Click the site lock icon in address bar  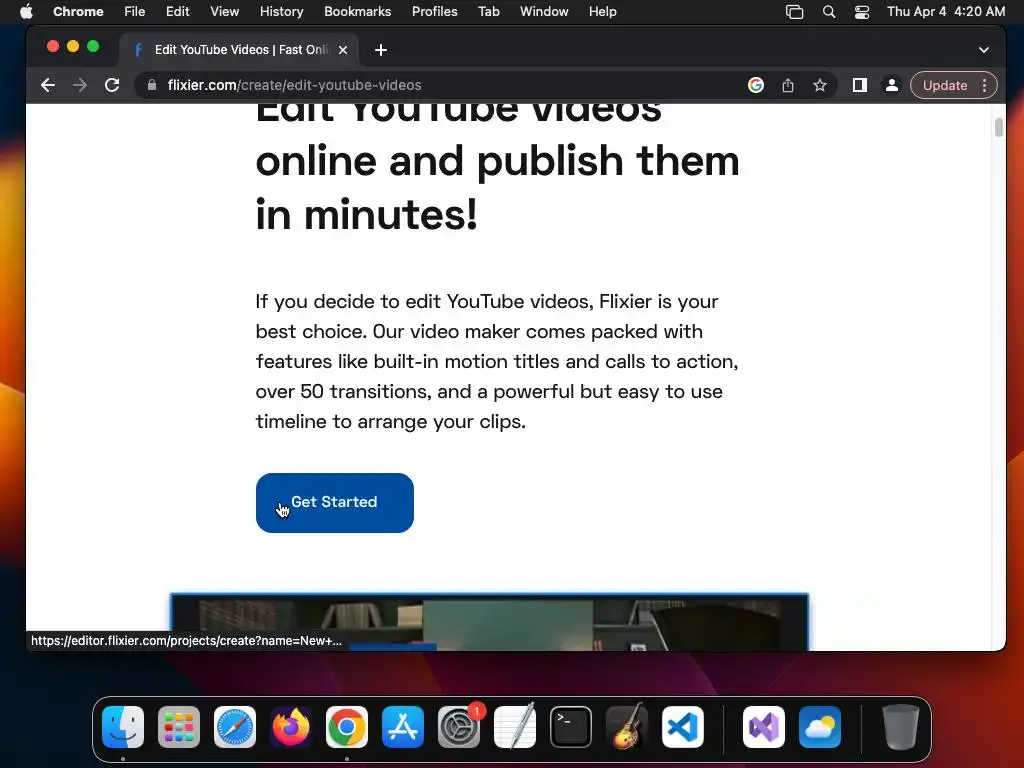(x=152, y=85)
